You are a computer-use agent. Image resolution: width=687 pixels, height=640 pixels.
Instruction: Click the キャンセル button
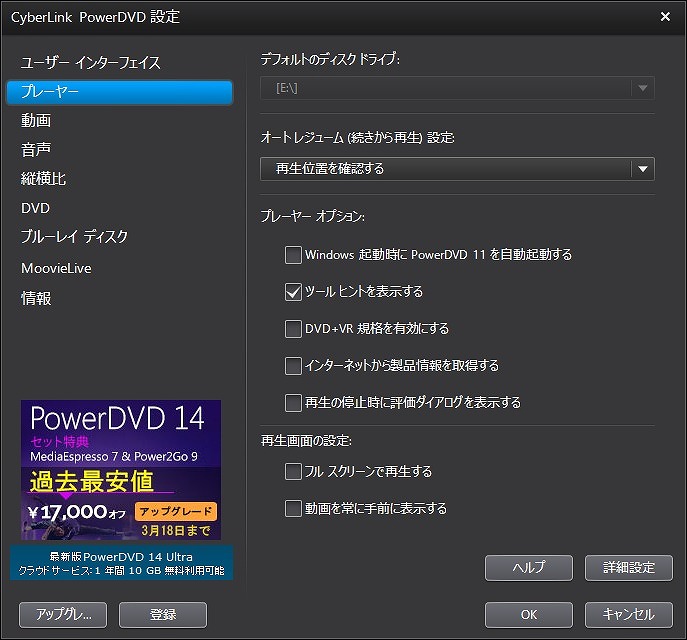[x=628, y=615]
